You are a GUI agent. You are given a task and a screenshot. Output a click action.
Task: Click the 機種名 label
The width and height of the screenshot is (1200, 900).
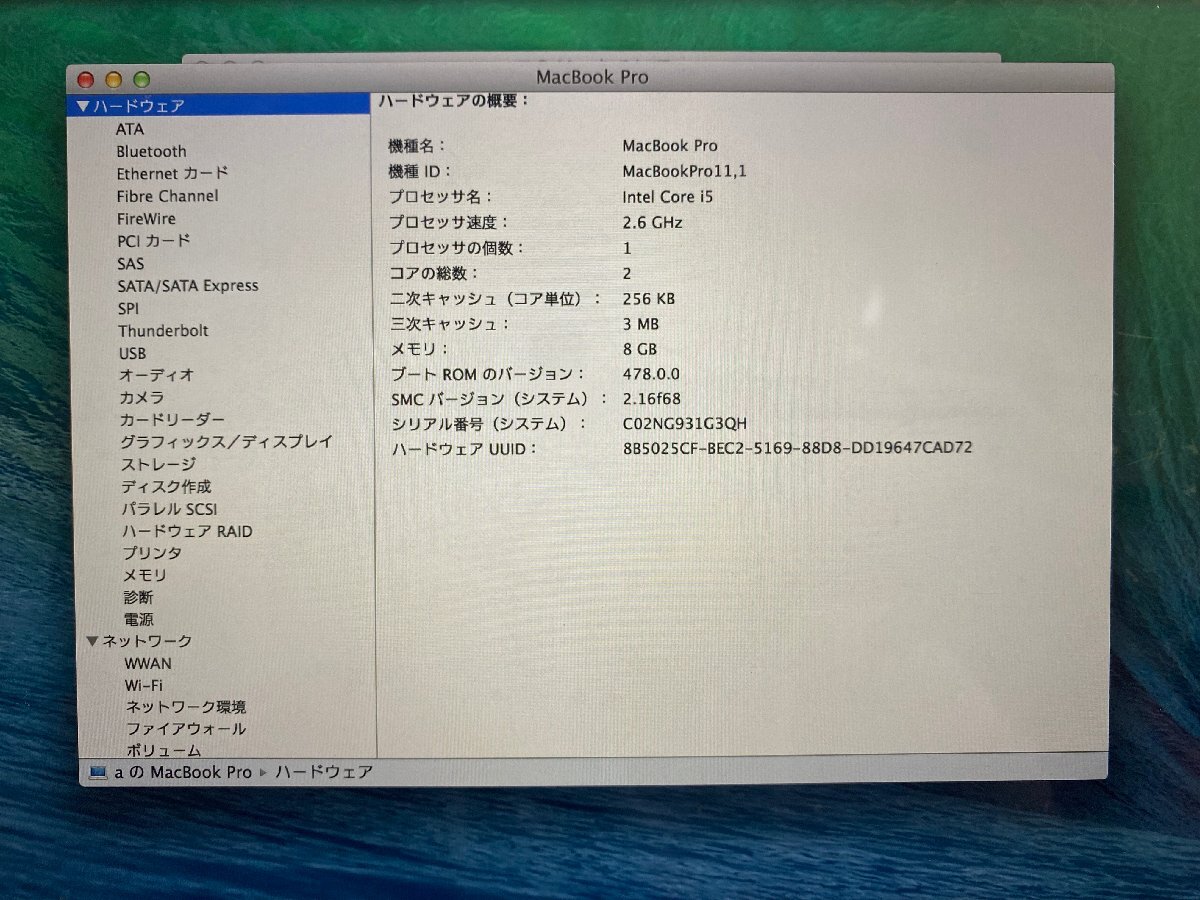(x=417, y=146)
